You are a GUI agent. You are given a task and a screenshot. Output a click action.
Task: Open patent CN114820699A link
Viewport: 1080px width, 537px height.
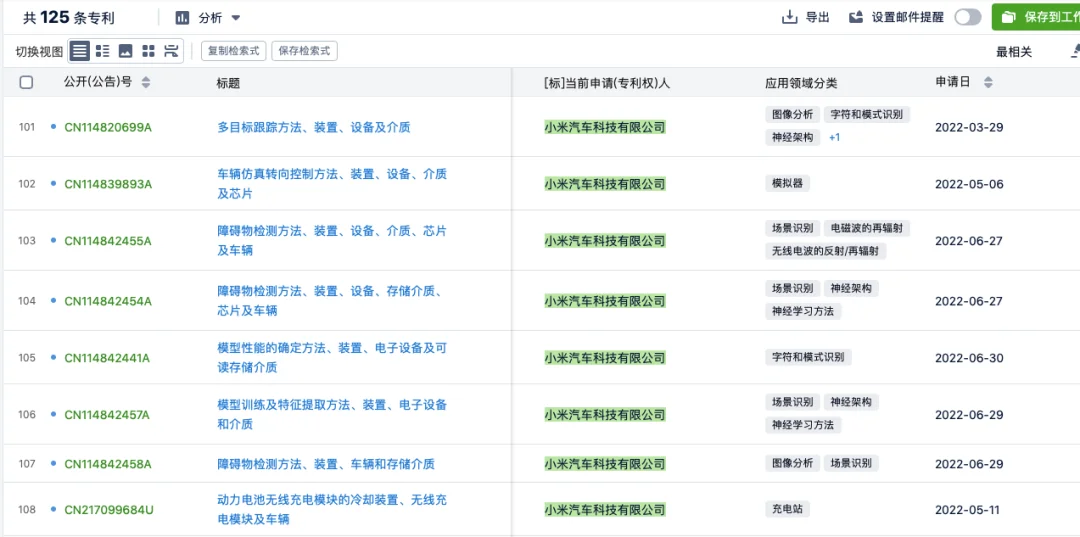point(108,127)
